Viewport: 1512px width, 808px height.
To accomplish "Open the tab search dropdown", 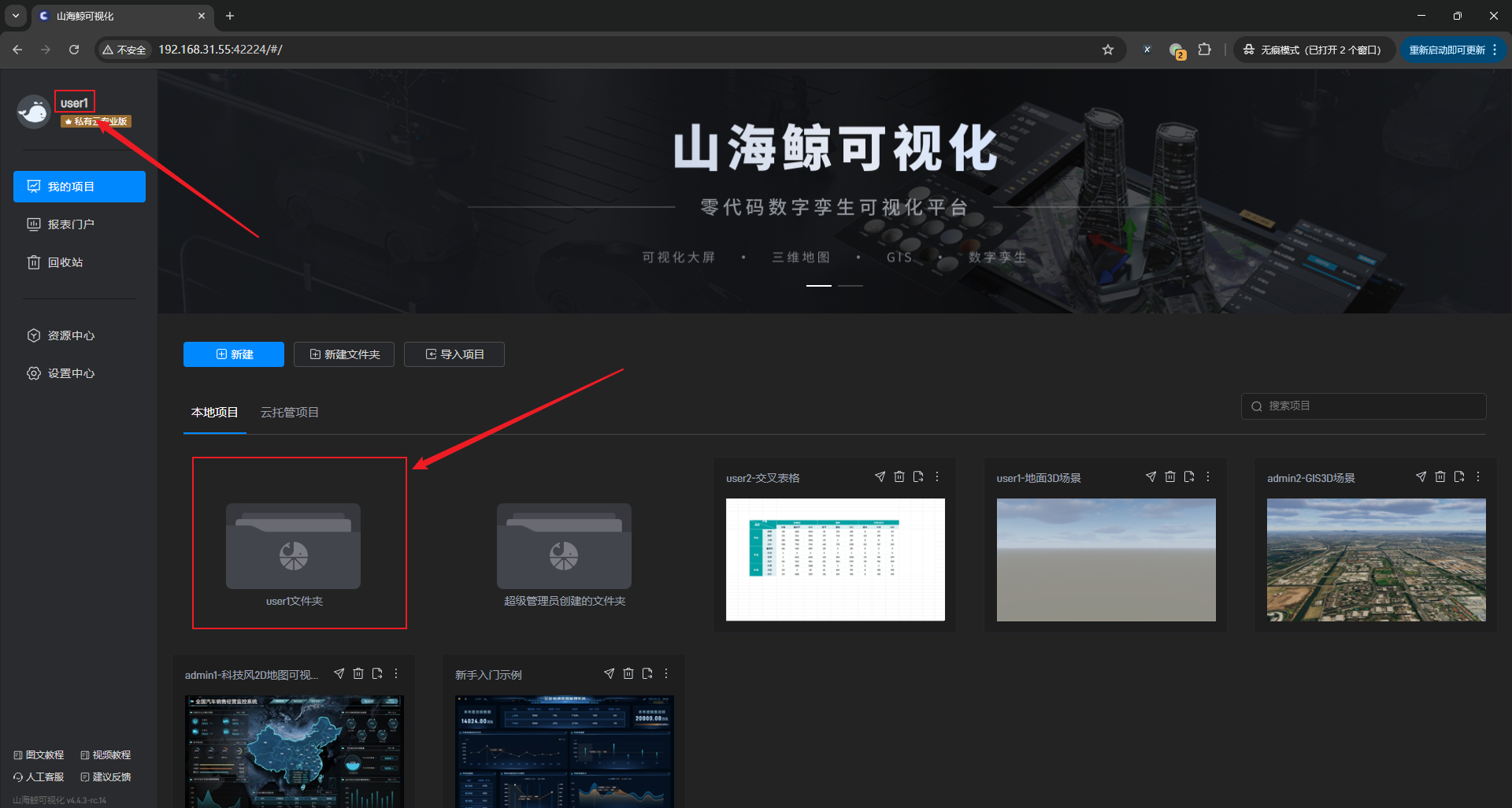I will pyautogui.click(x=16, y=16).
